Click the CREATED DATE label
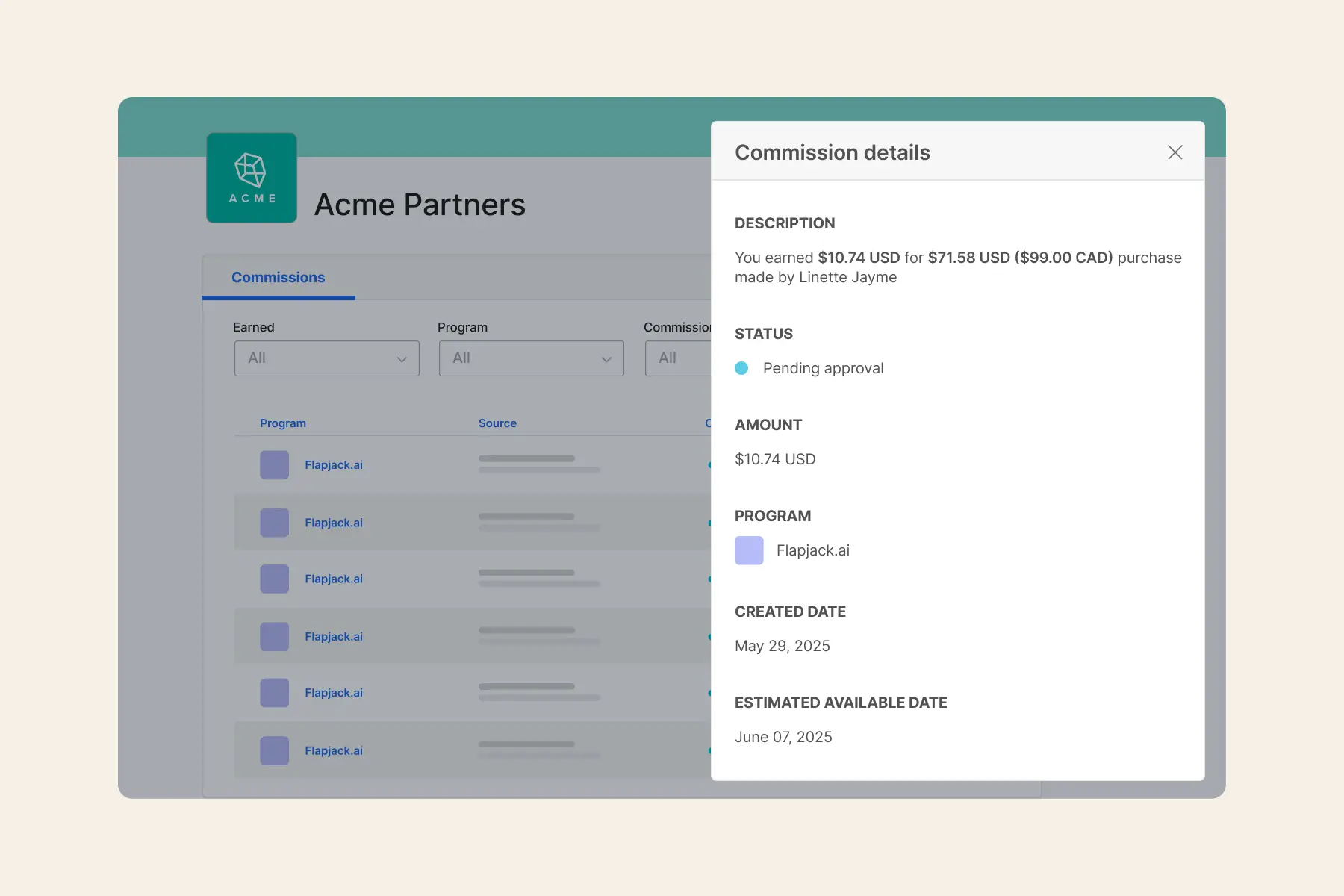This screenshot has width=1344, height=896. click(790, 612)
